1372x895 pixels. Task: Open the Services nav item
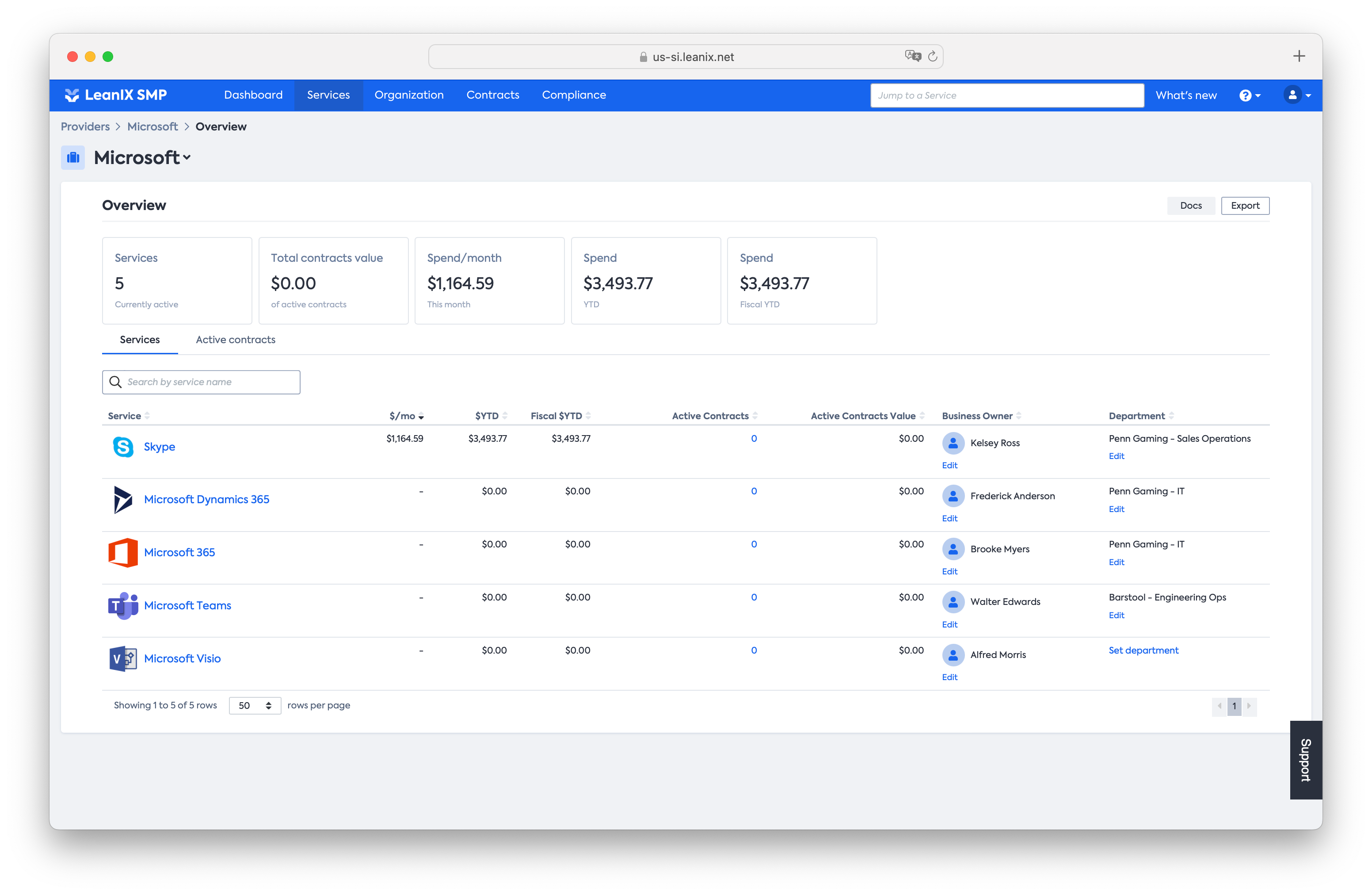[328, 95]
